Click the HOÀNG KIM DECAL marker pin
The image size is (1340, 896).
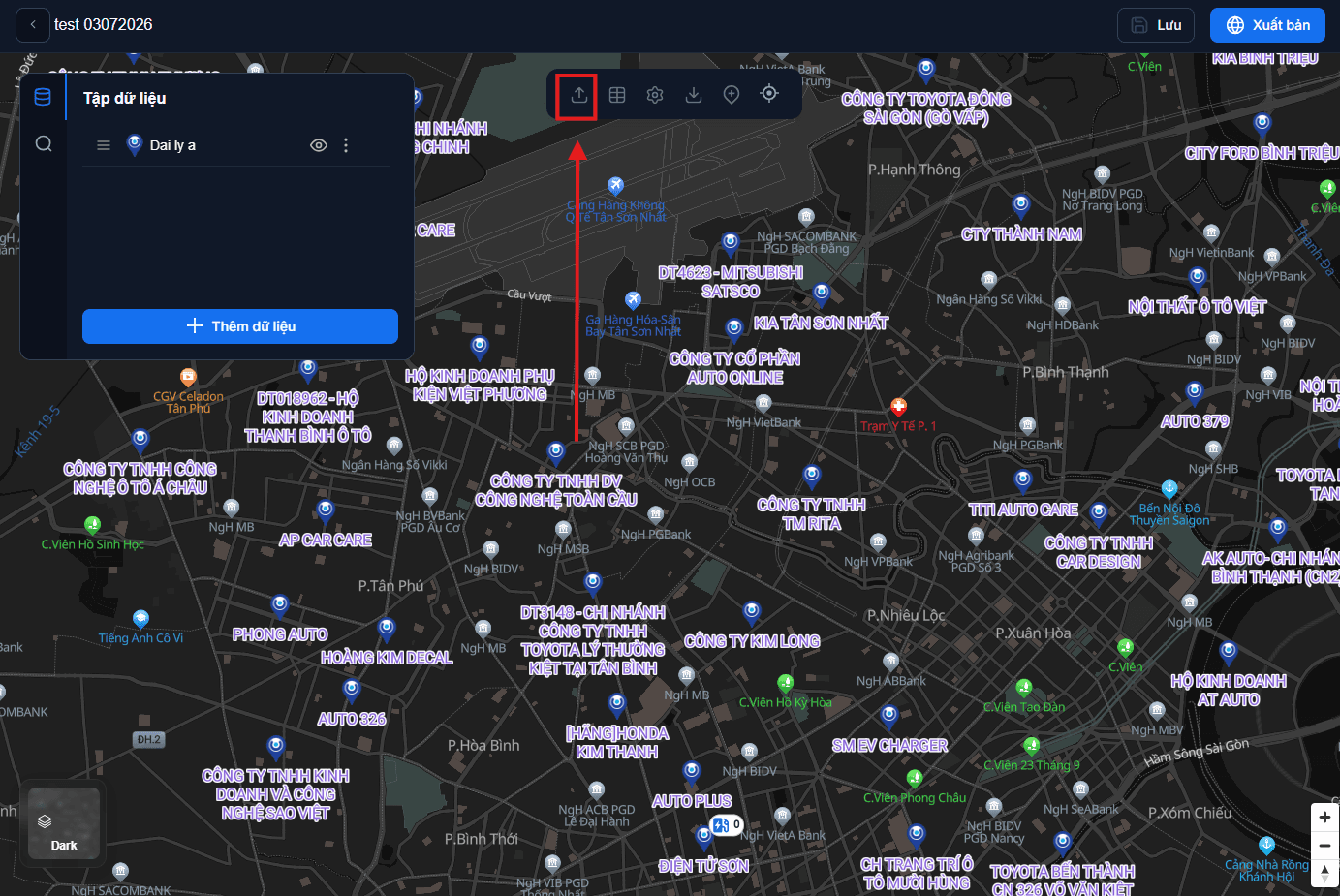tap(387, 629)
